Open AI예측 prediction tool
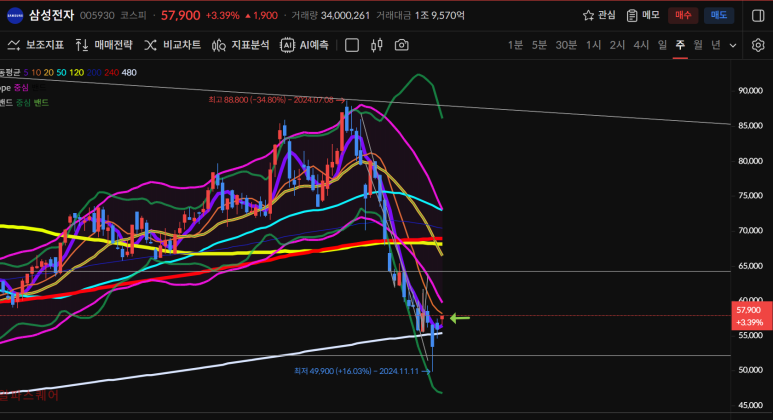This screenshot has height=420, width=773. (x=304, y=45)
